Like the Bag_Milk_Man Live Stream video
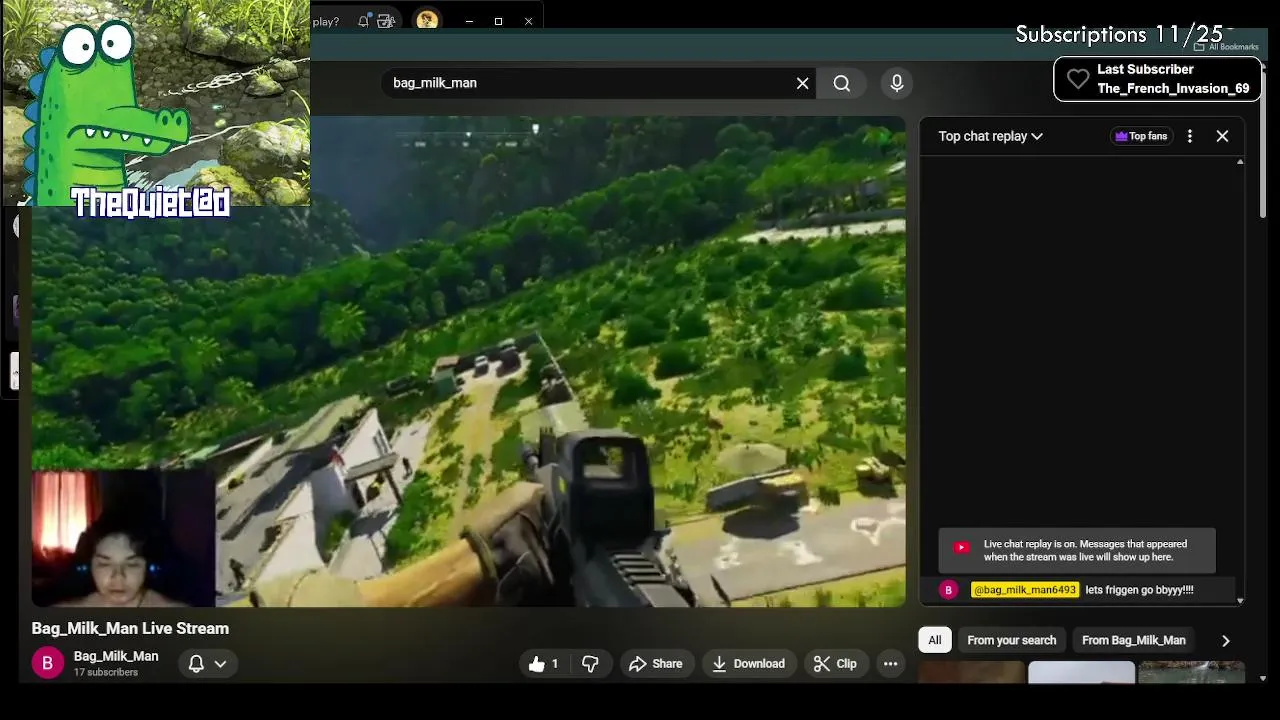Viewport: 1280px width, 720px height. (543, 664)
